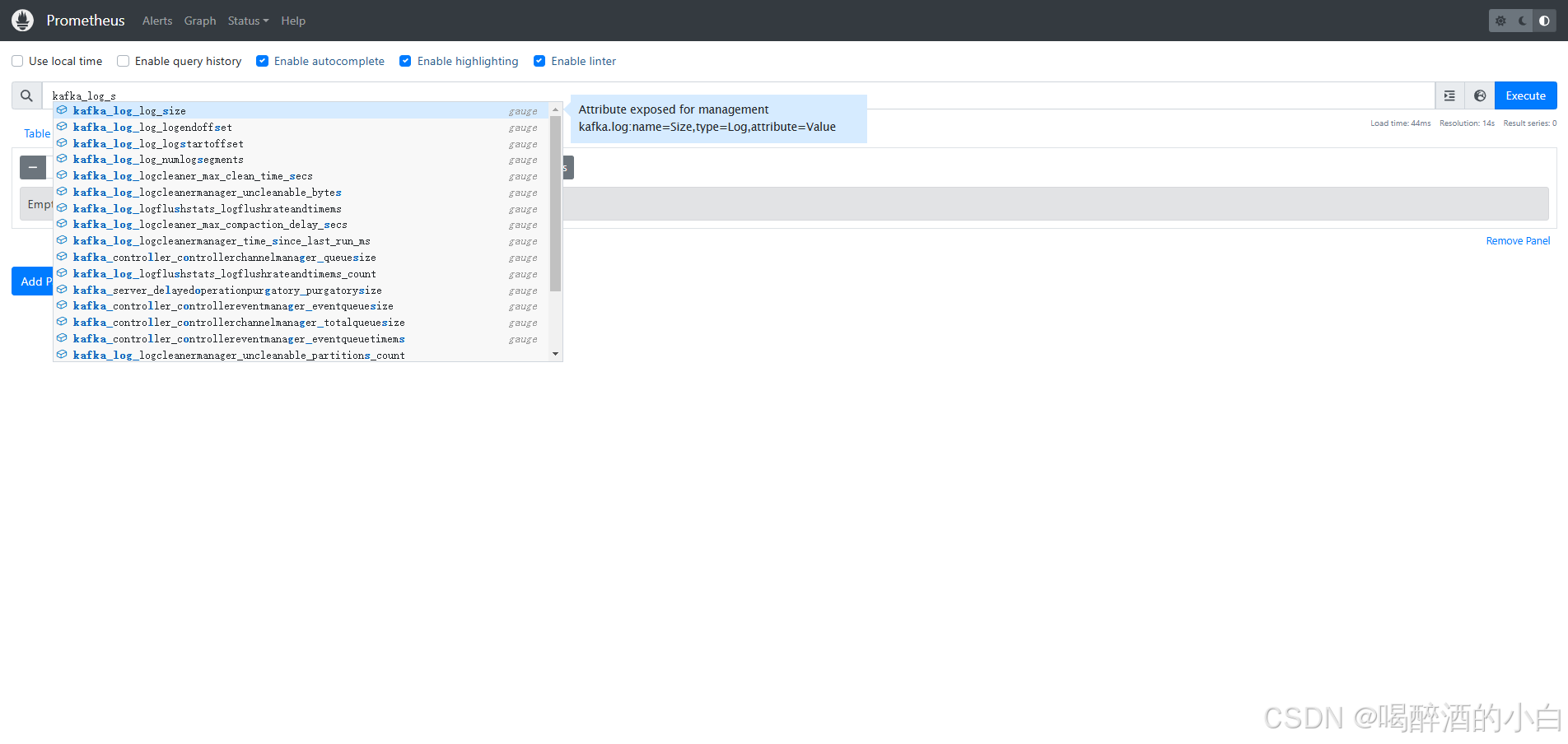1568x744 pixels.
Task: Select kafka_log_logcleanermanager_time_since_last_run_ms suggestion
Action: point(301,240)
